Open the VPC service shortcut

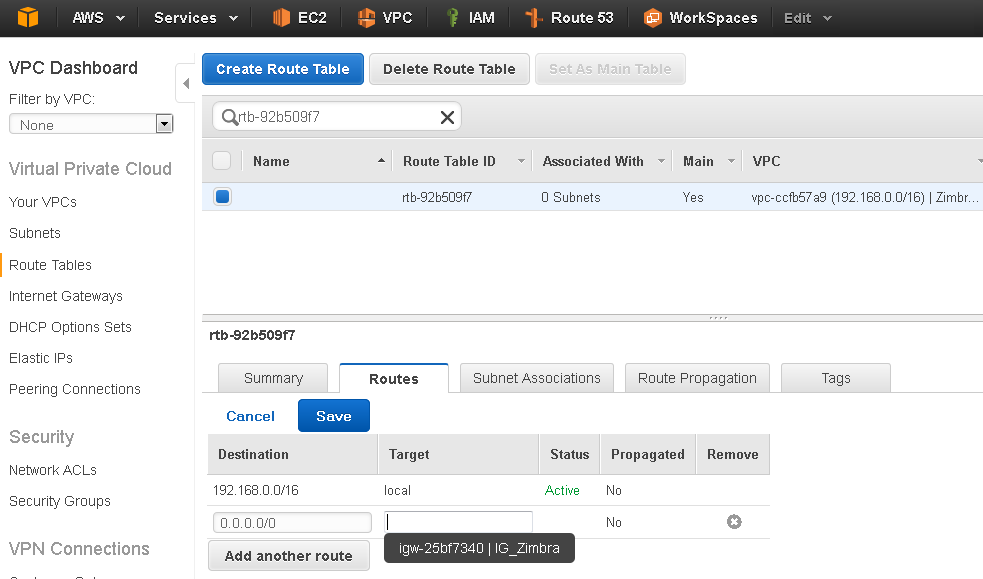(x=385, y=18)
